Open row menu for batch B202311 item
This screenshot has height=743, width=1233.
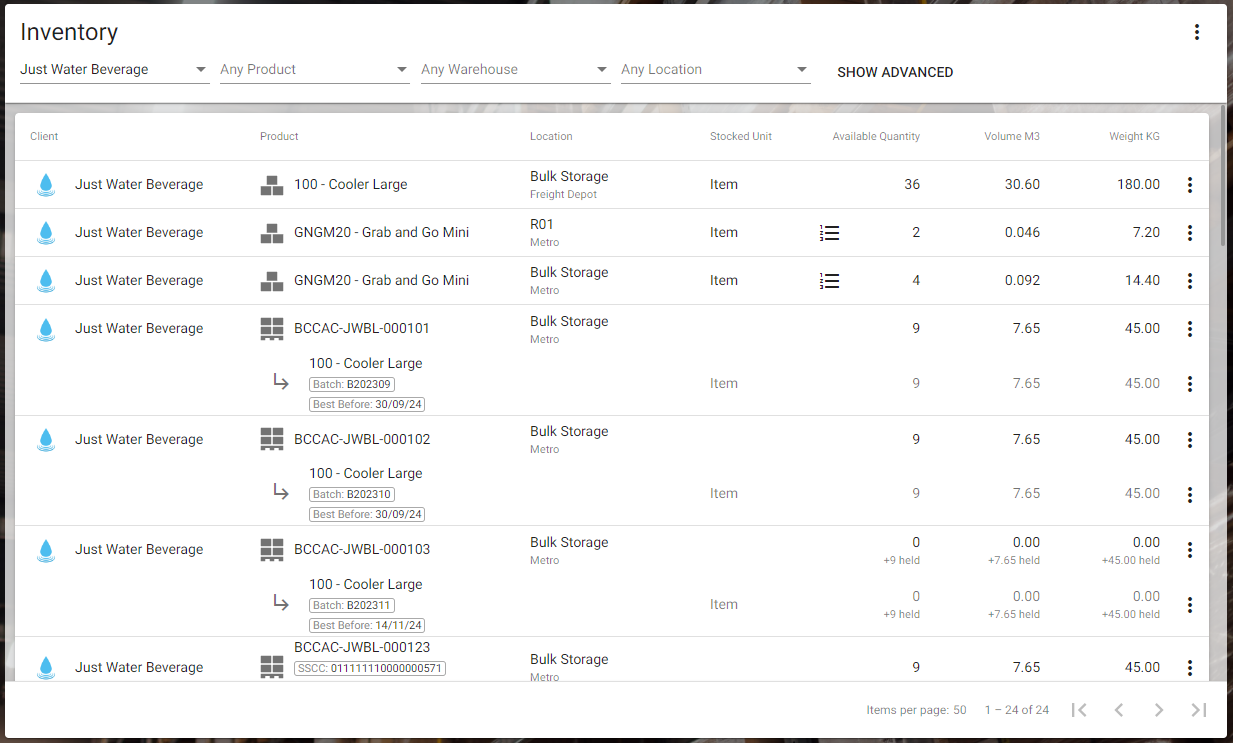(x=1189, y=605)
